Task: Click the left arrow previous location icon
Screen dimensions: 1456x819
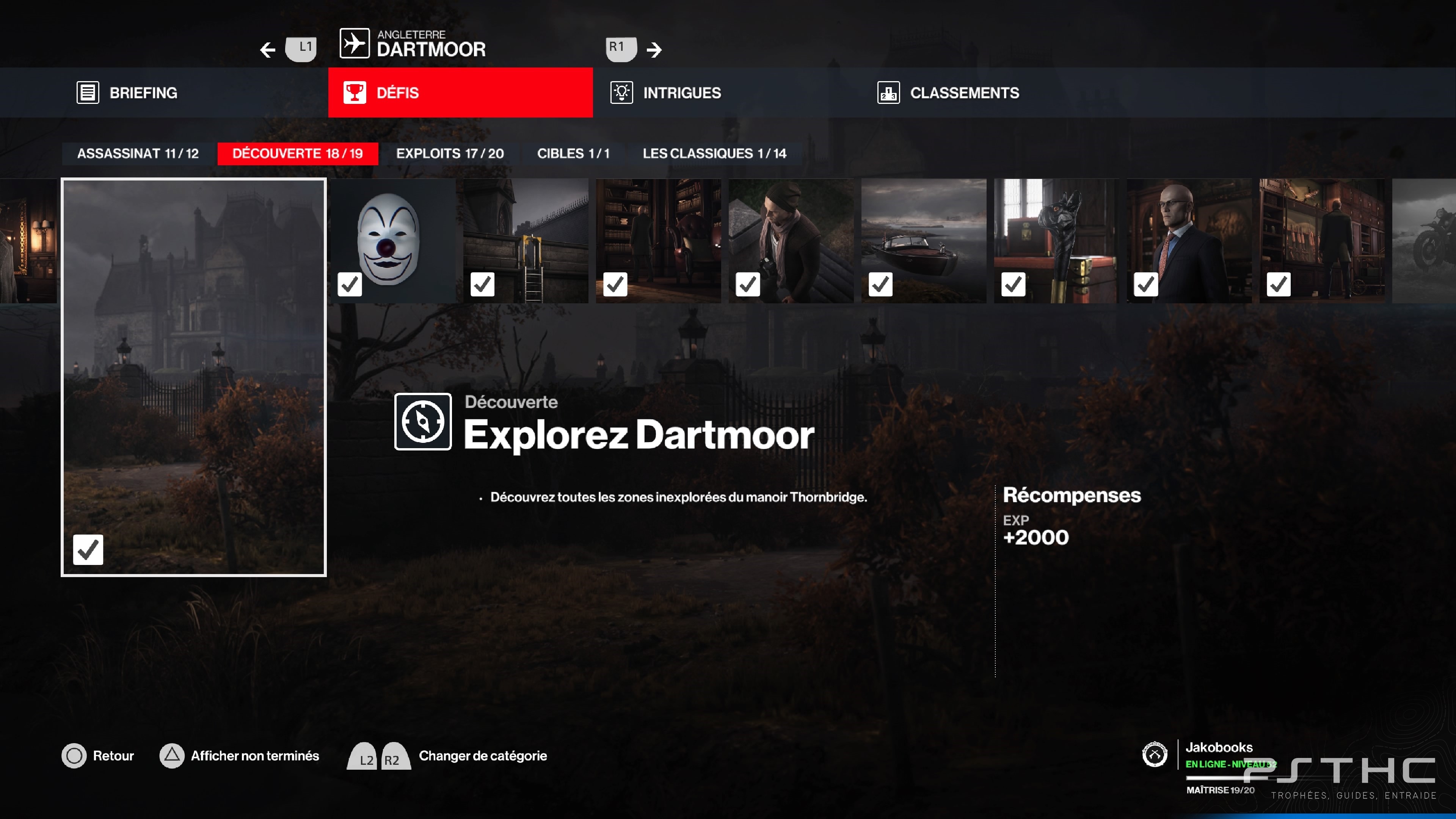Action: (268, 50)
